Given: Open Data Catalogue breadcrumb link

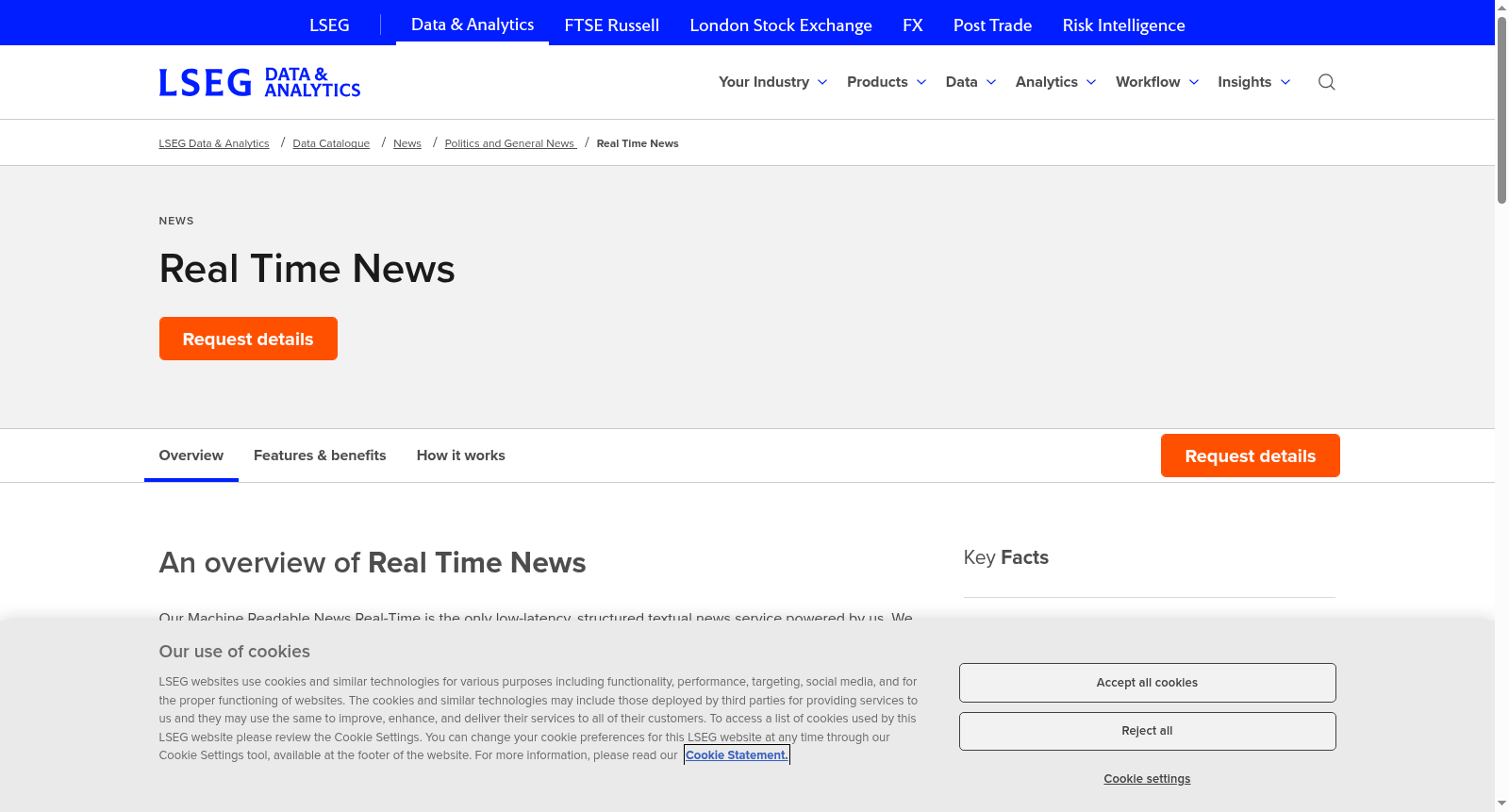Looking at the screenshot, I should (x=331, y=143).
